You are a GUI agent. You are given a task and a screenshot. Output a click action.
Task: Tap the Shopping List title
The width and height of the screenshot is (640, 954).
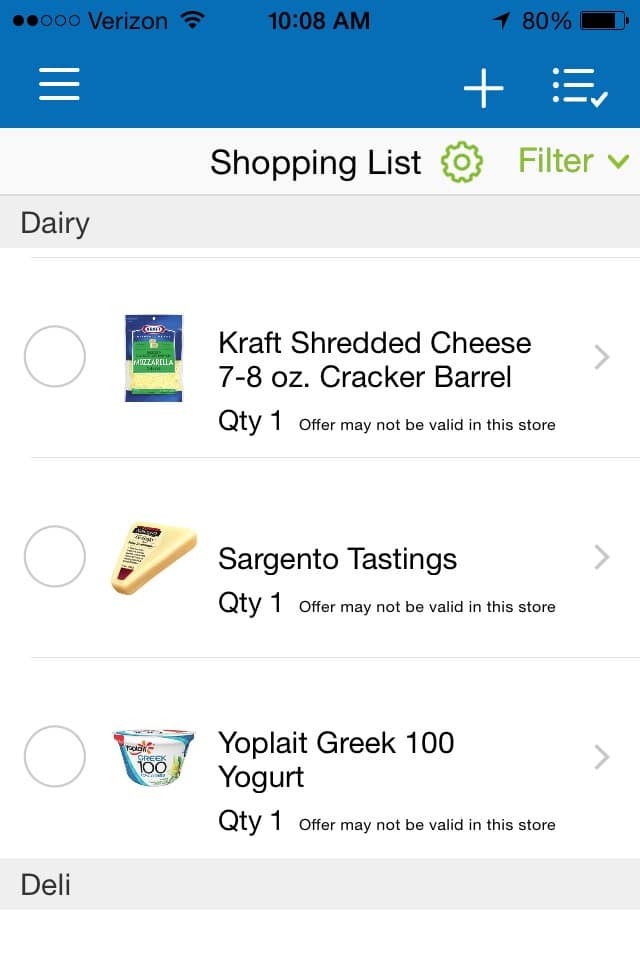316,163
